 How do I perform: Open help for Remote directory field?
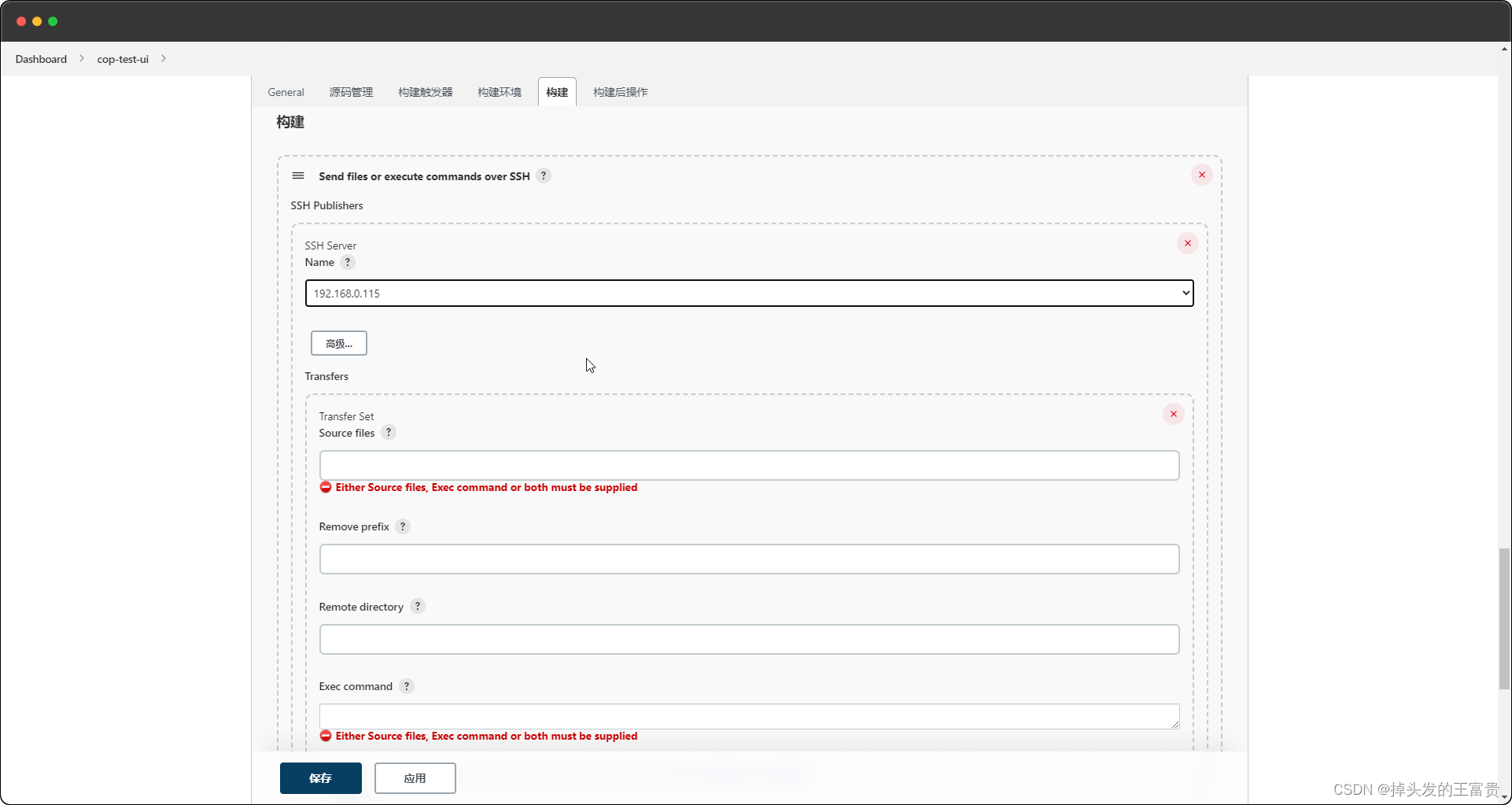tap(418, 606)
